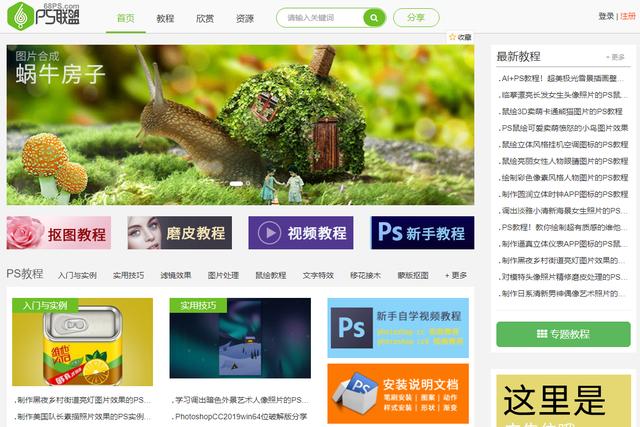Screen dimensions: 640x427
Task: Click 实用技巧 green tag on aurora thumbnail
Action: [x=198, y=305]
